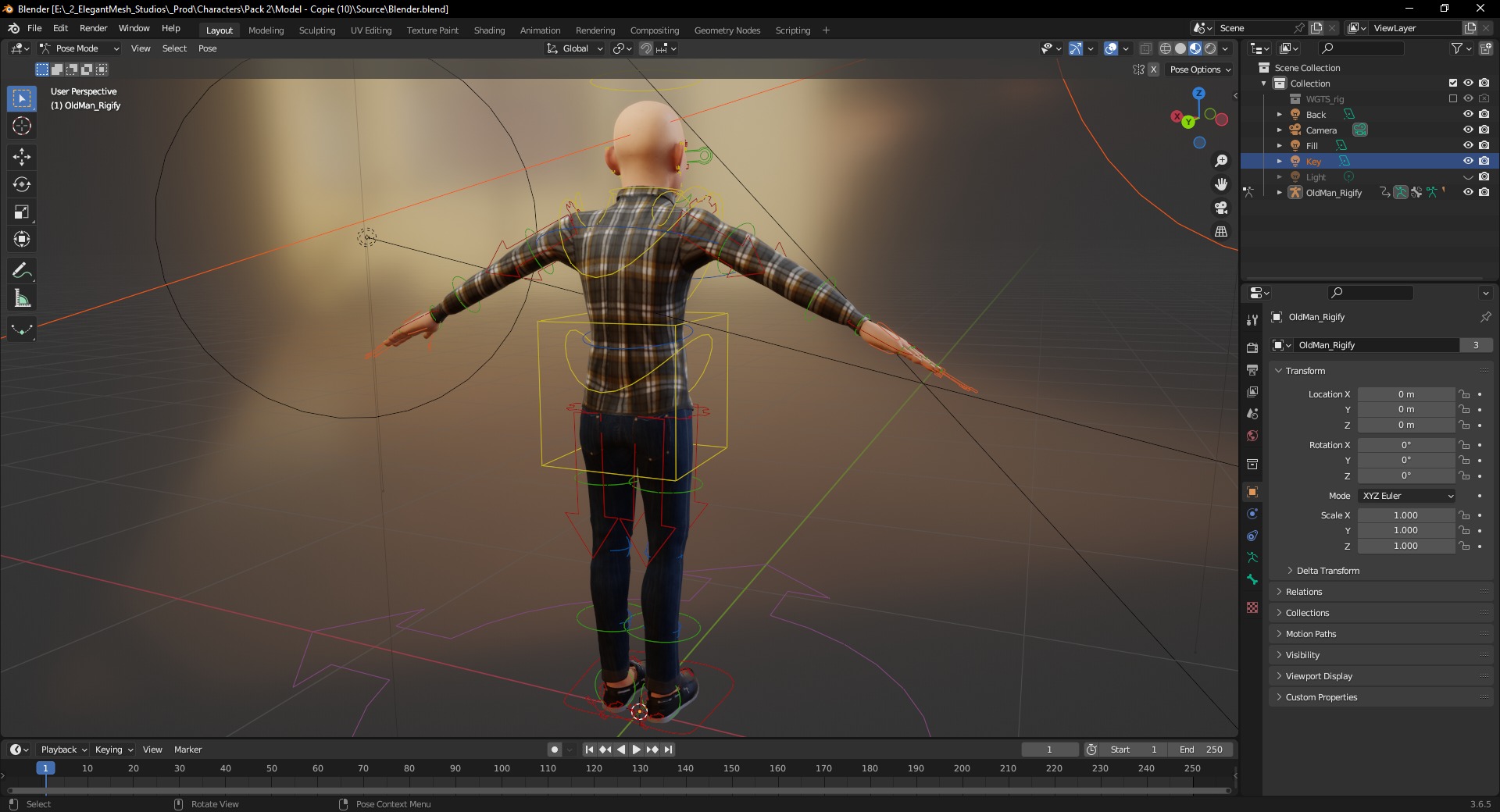Choose the Move tool
Image resolution: width=1500 pixels, height=812 pixels.
coord(22,157)
